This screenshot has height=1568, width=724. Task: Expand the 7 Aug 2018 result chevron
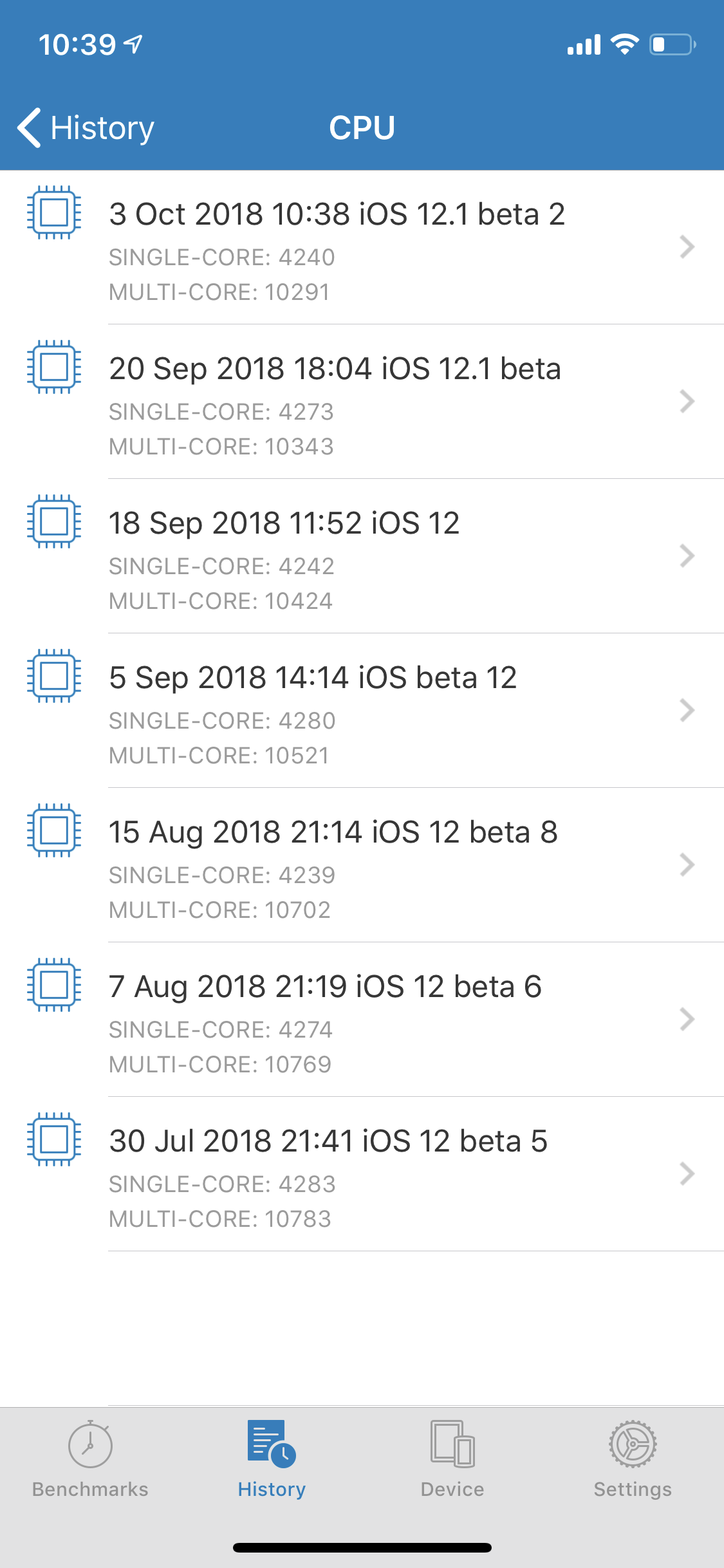(687, 1019)
